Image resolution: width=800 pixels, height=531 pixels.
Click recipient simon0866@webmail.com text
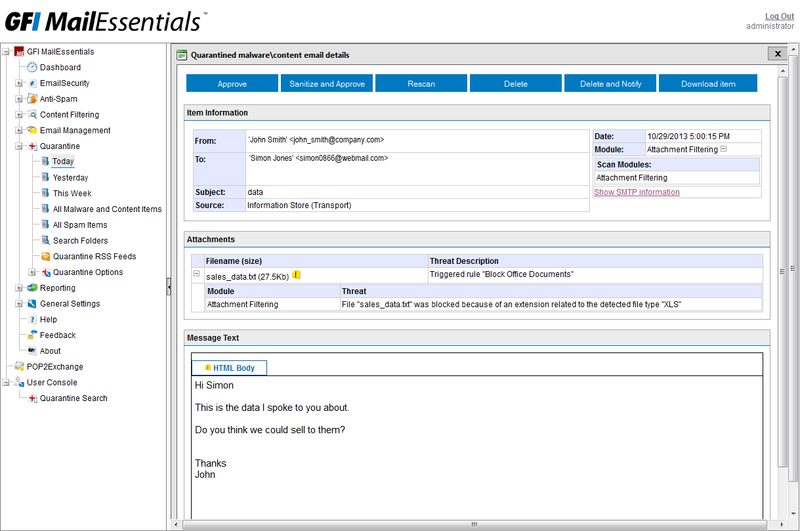coord(341,158)
